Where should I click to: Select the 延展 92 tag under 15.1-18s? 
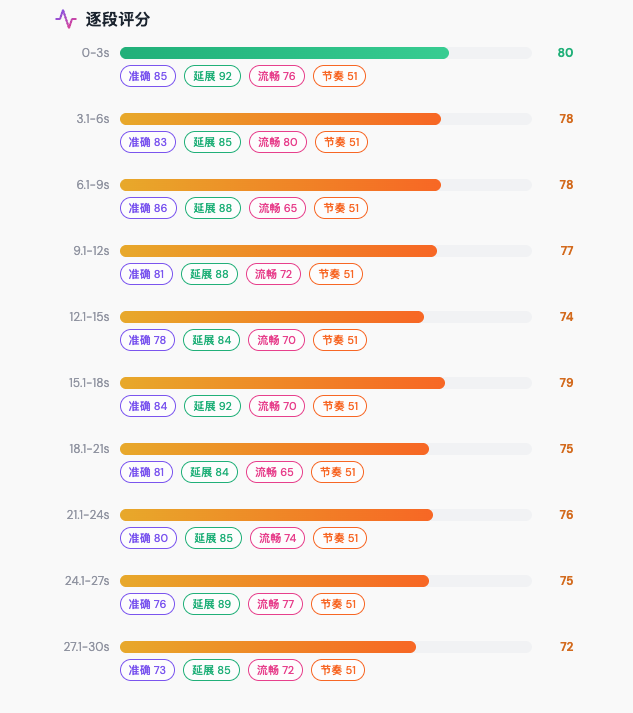[x=212, y=406]
